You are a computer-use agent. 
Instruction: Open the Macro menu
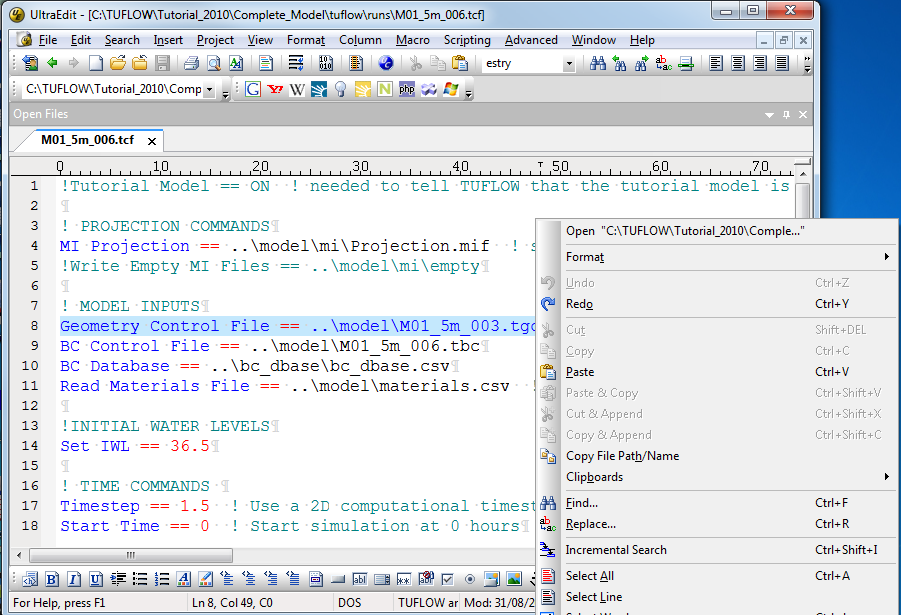pos(413,40)
